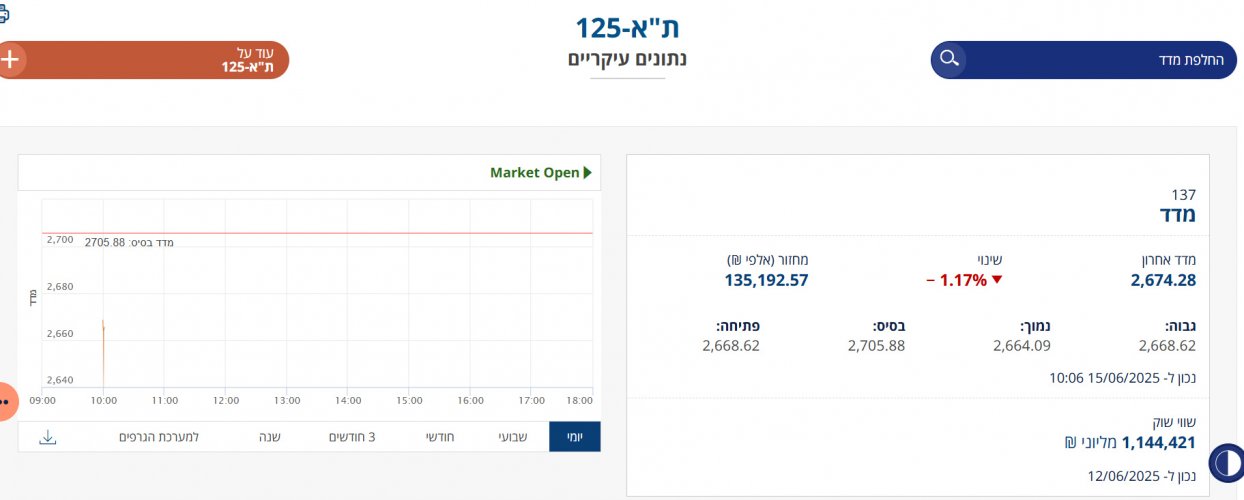The height and width of the screenshot is (500, 1244).
Task: Select the יומי daily chart tab
Action: click(574, 437)
